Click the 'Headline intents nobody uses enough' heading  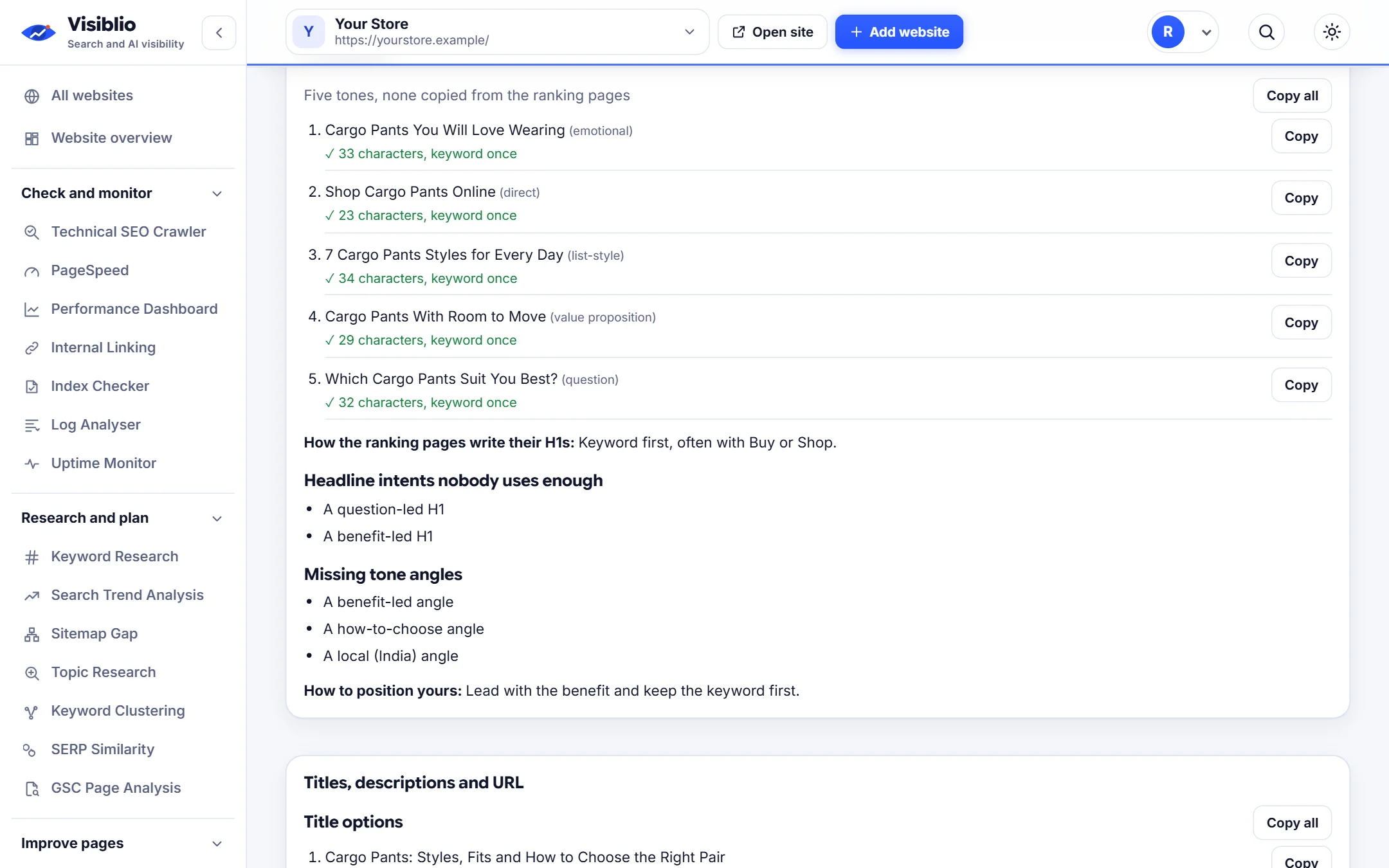pyautogui.click(x=453, y=480)
